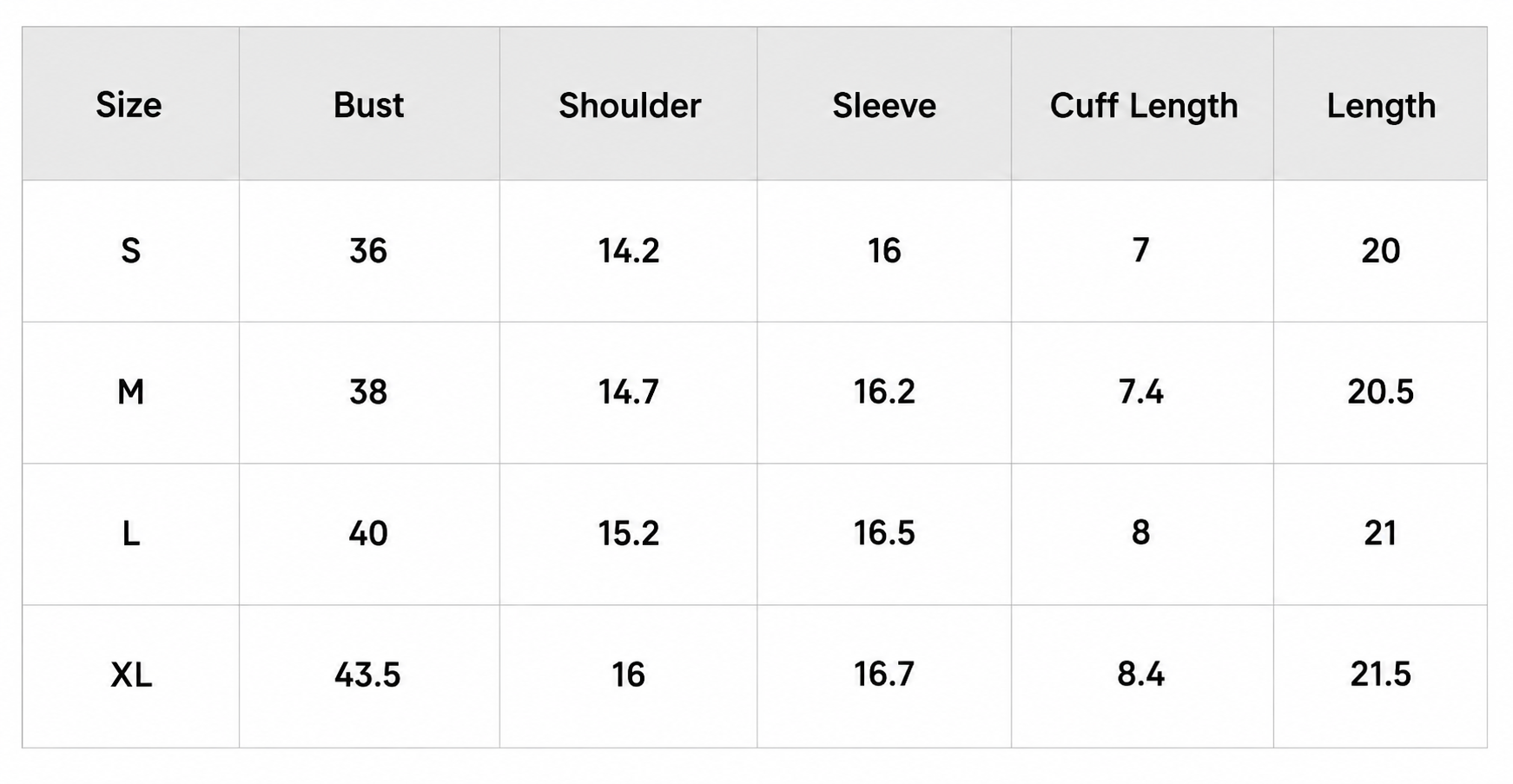The height and width of the screenshot is (784, 1513).
Task: Click the Length column header
Action: pyautogui.click(x=1381, y=106)
